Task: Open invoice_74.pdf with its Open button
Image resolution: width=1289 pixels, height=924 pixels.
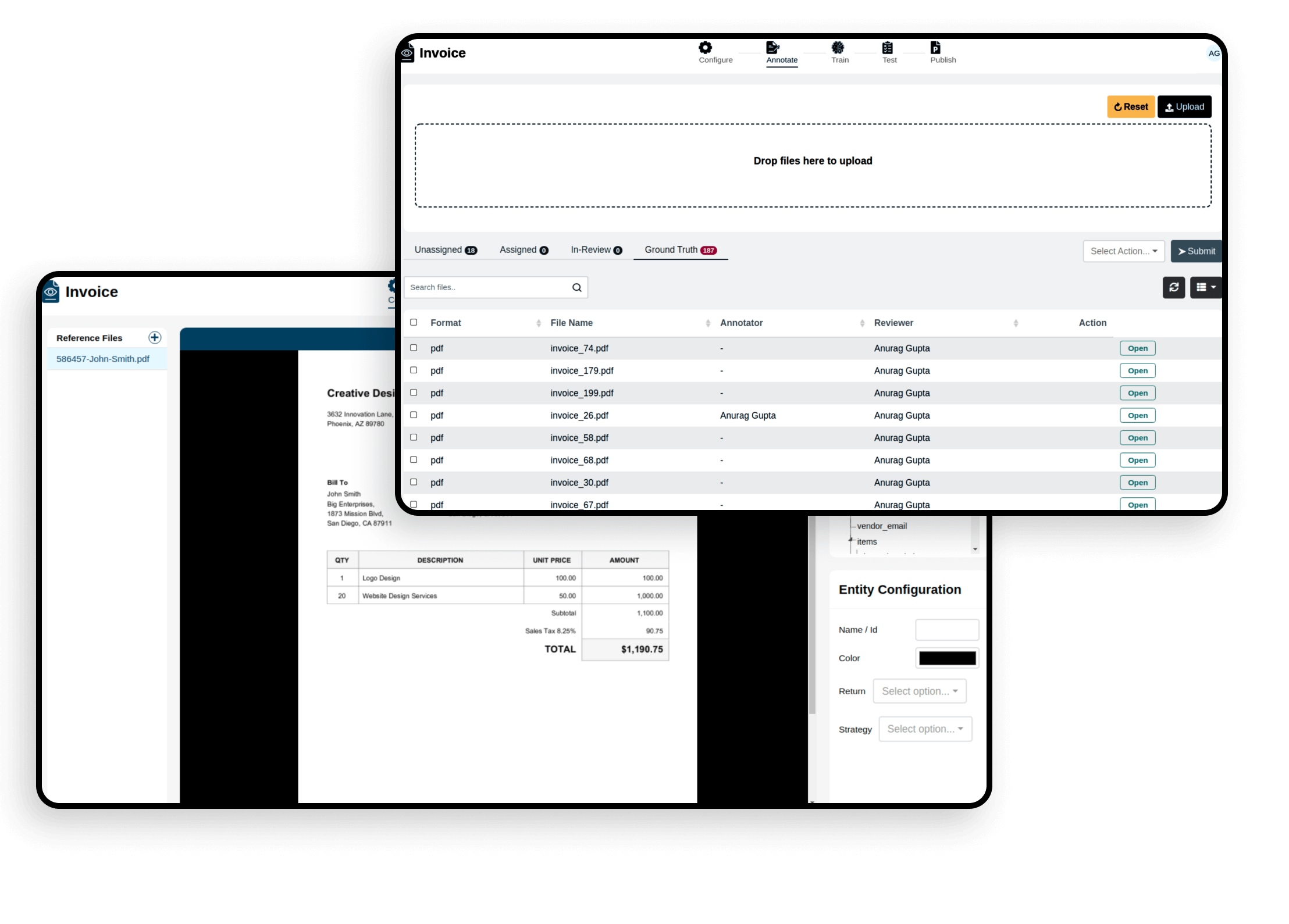Action: coord(1137,348)
